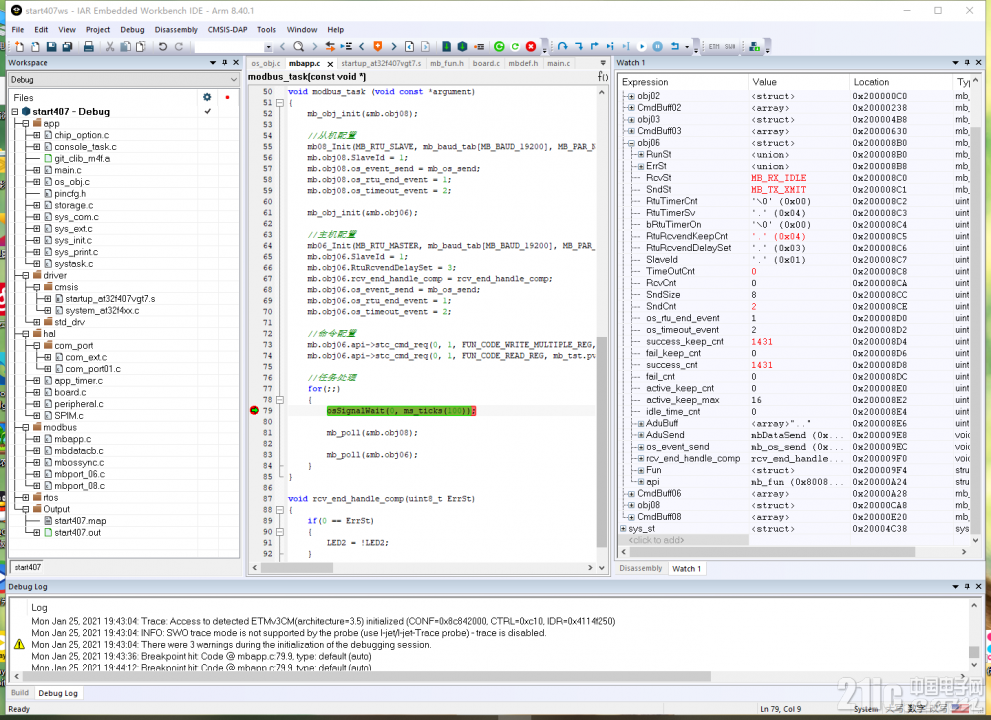This screenshot has height=720, width=991.
Task: Click the breakpoint marker on line 79
Action: [x=254, y=411]
